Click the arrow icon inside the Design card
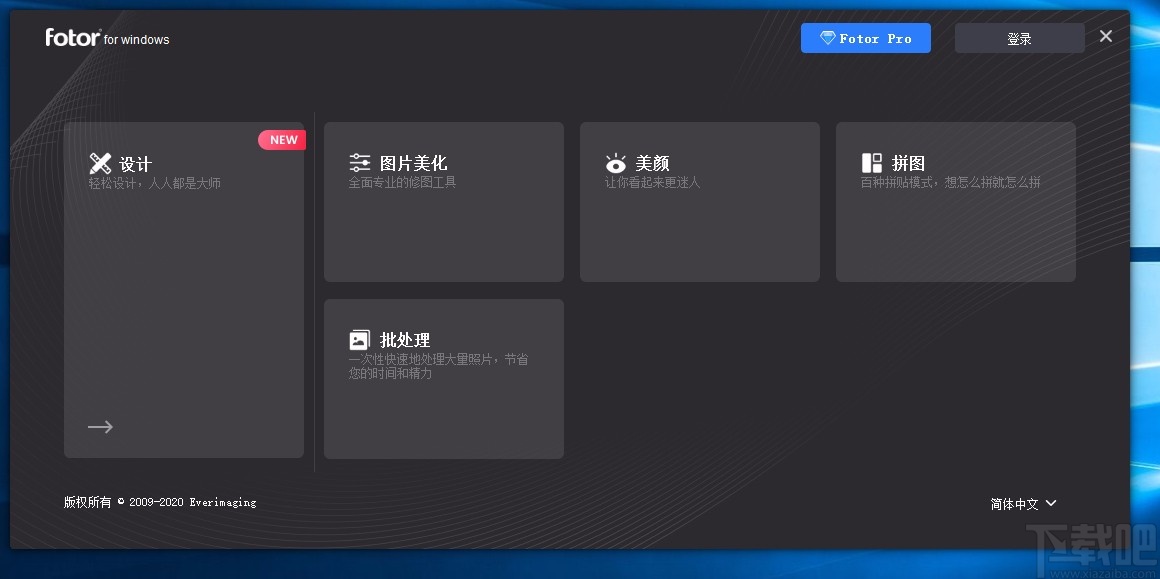The width and height of the screenshot is (1160, 579). coord(99,426)
